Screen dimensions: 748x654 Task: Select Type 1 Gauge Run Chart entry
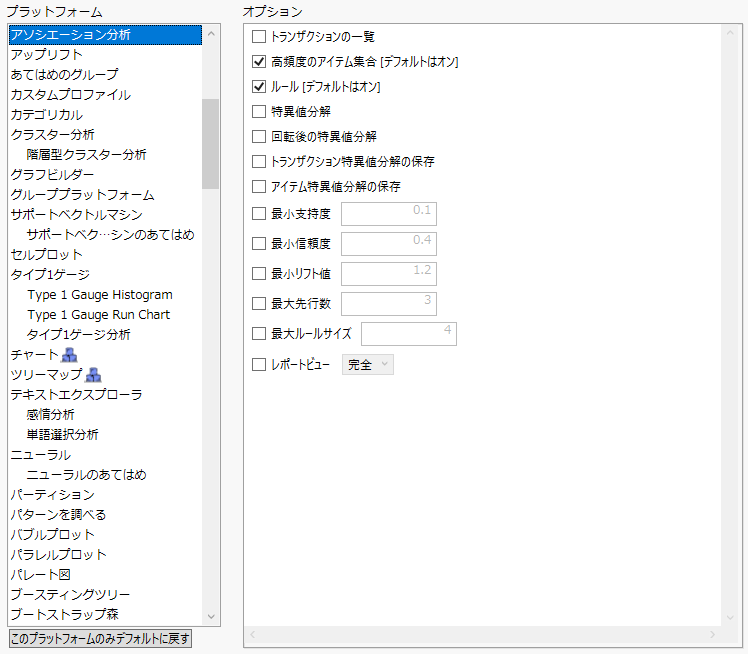pos(105,315)
